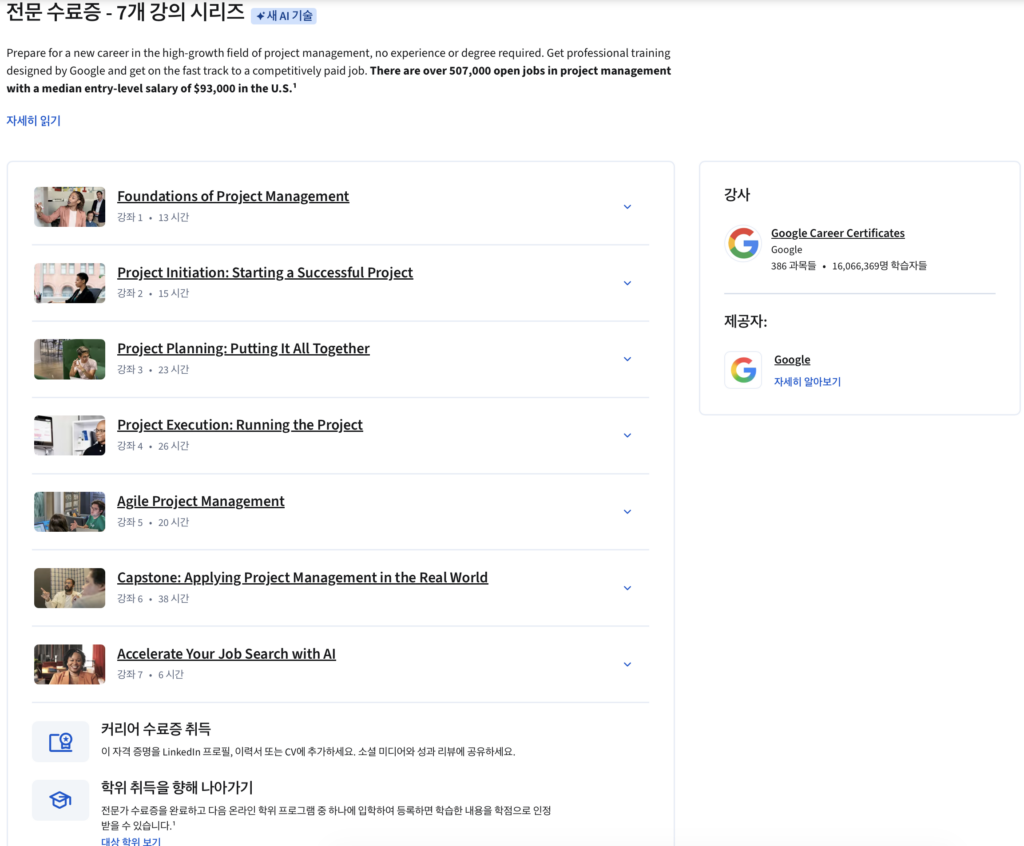Image resolution: width=1024 pixels, height=846 pixels.
Task: Click the Project Execution course thumbnail
Action: click(69, 435)
